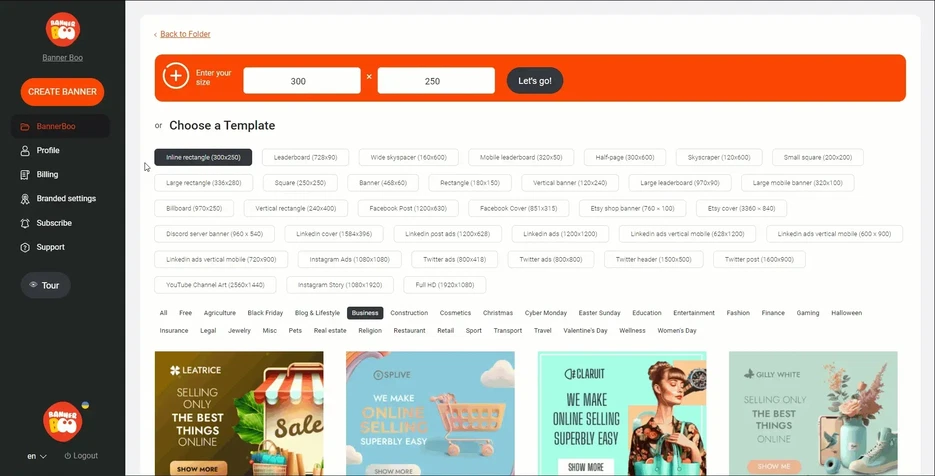Click the Billing receipt icon
The image size is (935, 476).
click(25, 175)
